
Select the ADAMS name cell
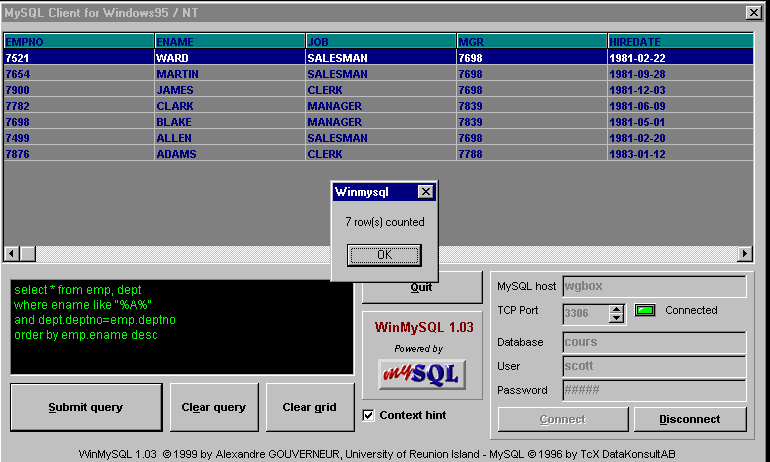click(x=230, y=154)
